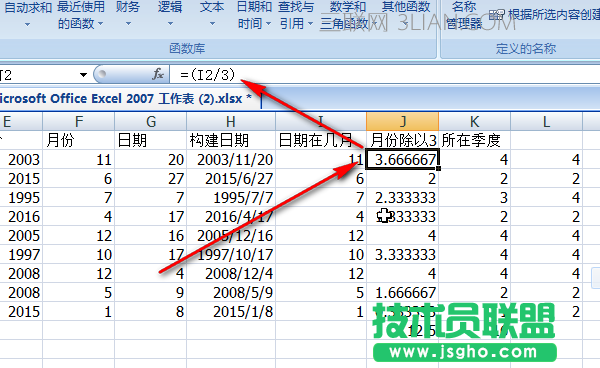The height and width of the screenshot is (368, 600).
Task: Select the cell with date 2008/12/4
Action: click(231, 274)
